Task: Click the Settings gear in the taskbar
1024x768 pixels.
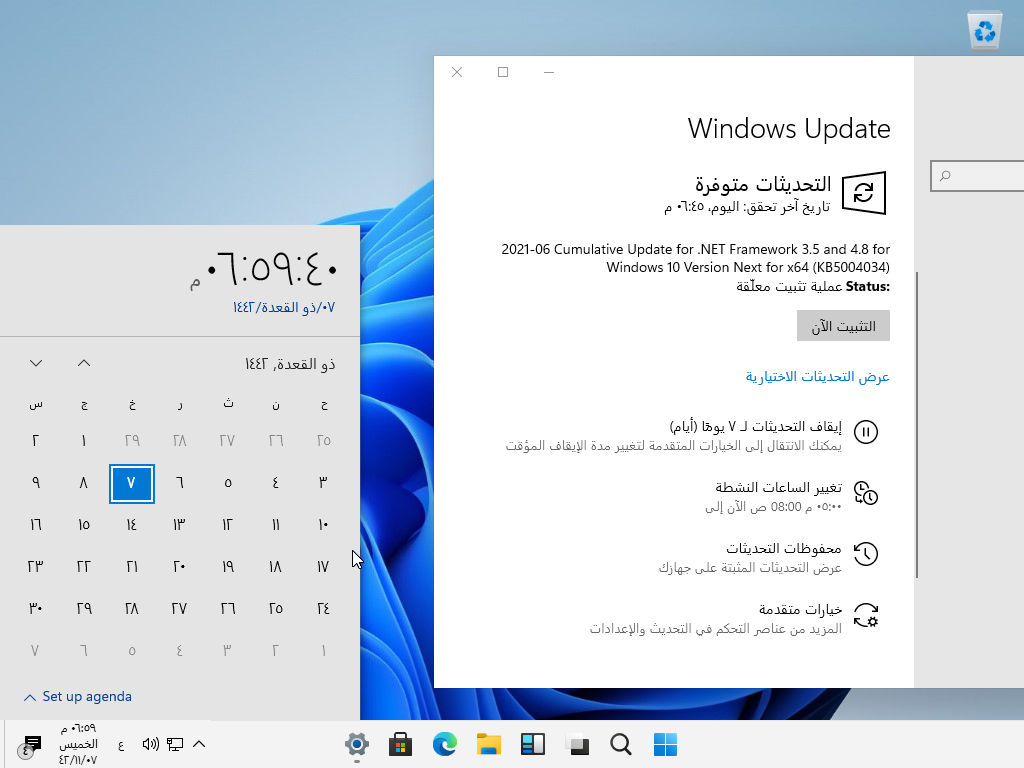Action: point(357,744)
